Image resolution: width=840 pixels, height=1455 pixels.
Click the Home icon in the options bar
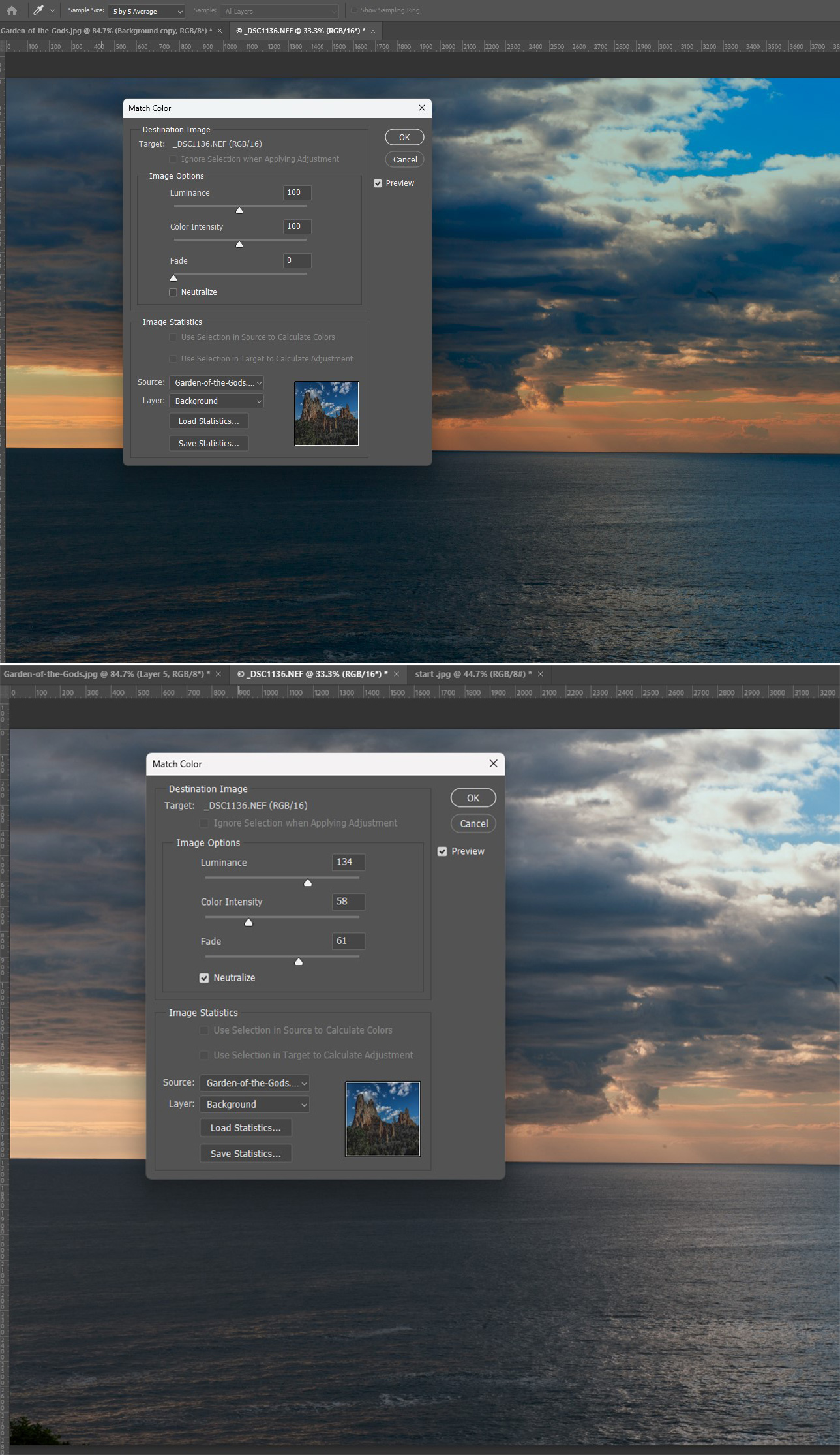pyautogui.click(x=12, y=10)
